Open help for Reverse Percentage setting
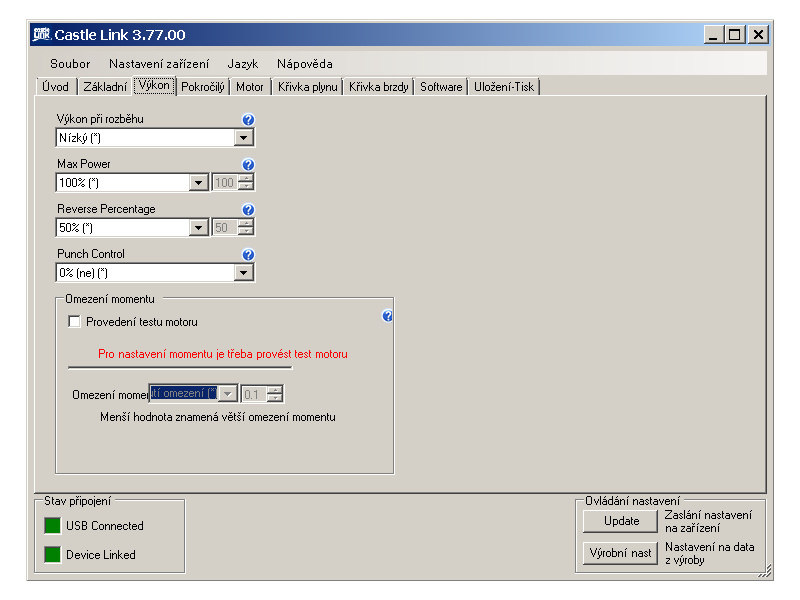 click(248, 210)
